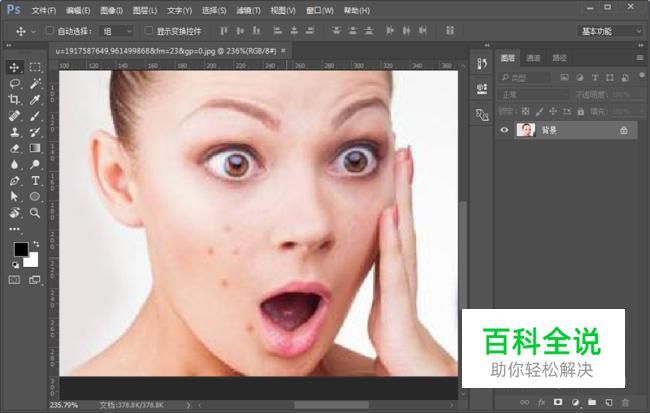Select the Rectangular Marquee tool
This screenshot has width=650, height=413.
[x=35, y=67]
